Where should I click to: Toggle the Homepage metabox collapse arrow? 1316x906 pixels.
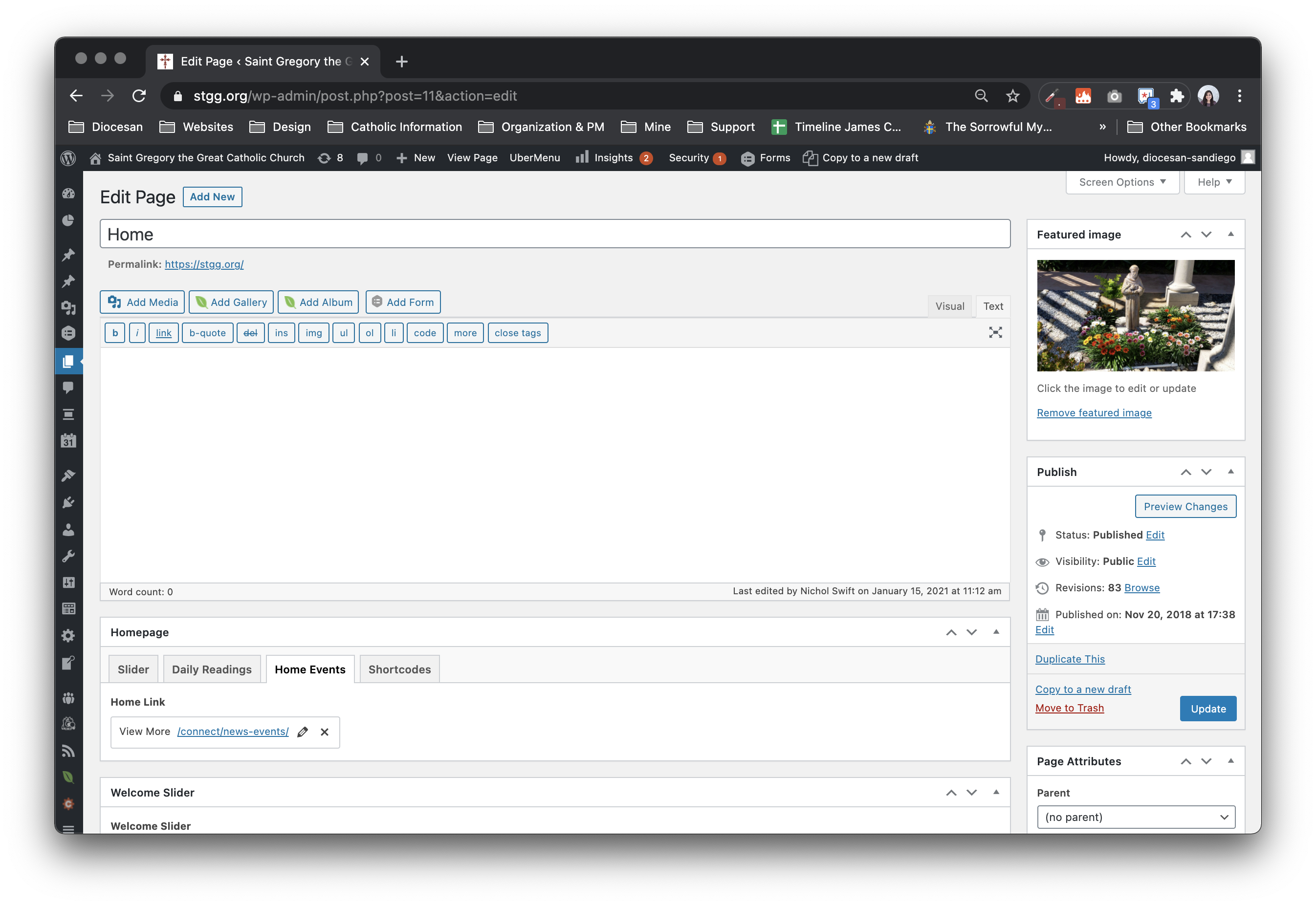(995, 632)
